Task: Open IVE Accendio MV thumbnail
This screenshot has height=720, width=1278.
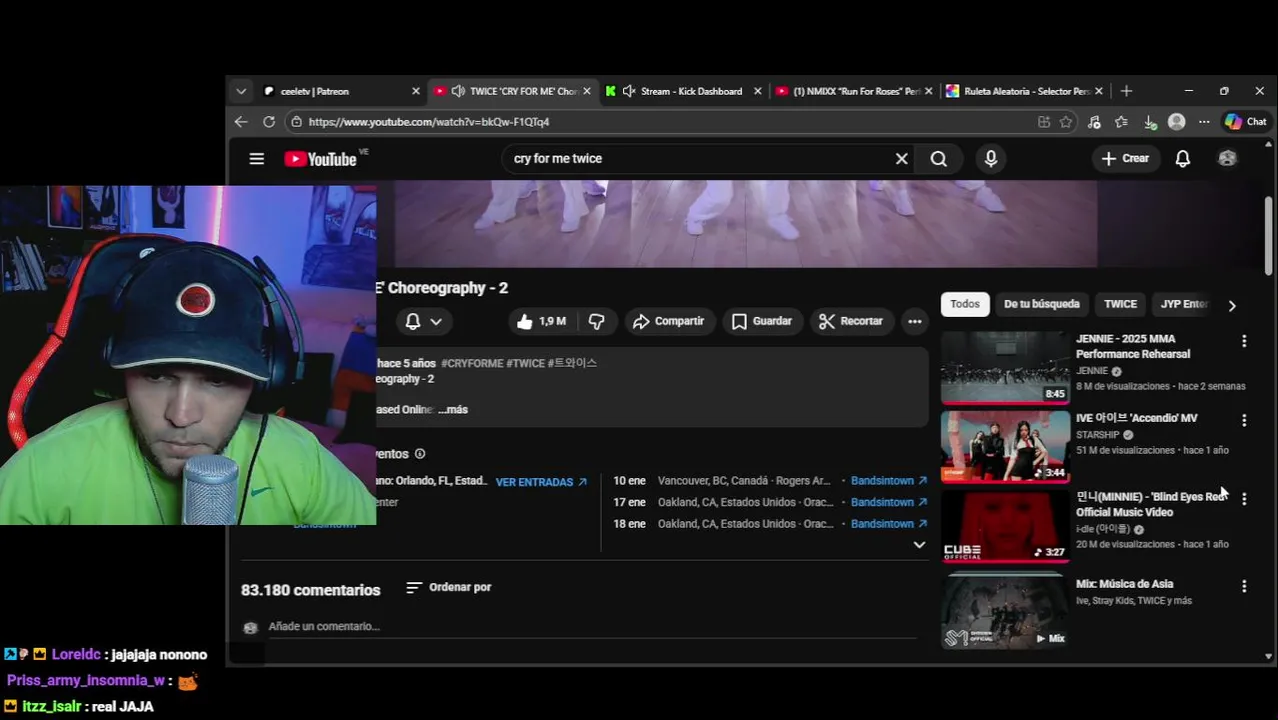Action: 1005,446
